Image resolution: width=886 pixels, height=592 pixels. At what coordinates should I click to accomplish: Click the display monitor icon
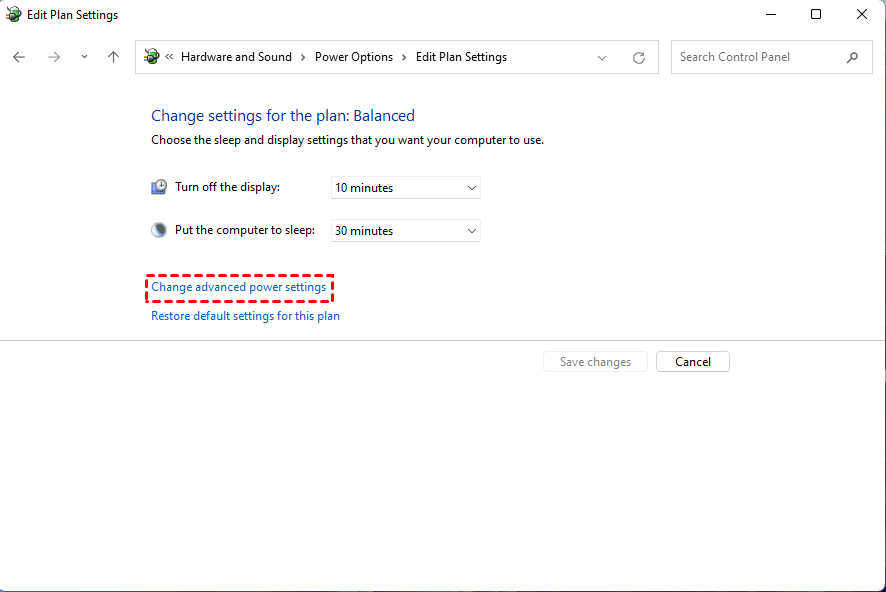click(160, 187)
